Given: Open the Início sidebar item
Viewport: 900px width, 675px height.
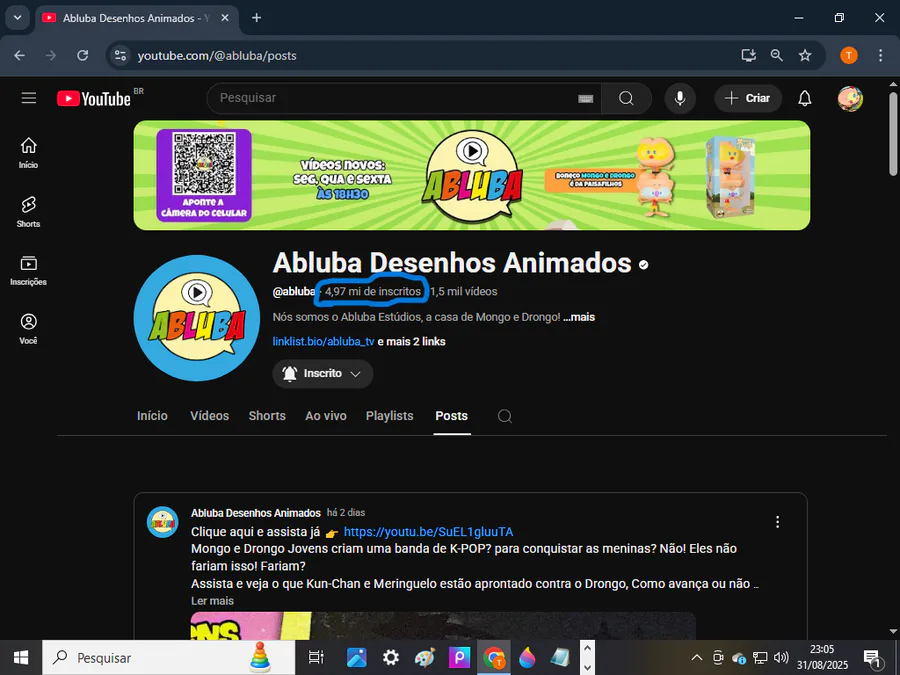Looking at the screenshot, I should tap(28, 153).
